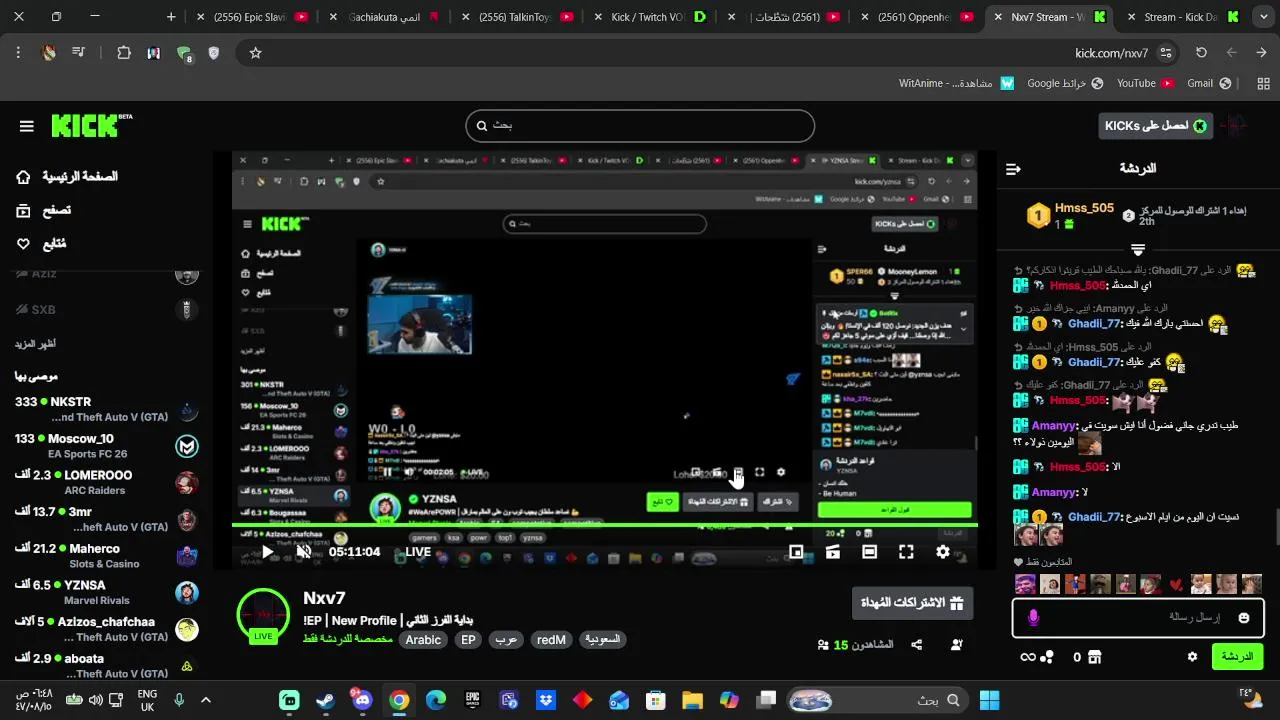Open the Following heart sidebar icon
The height and width of the screenshot is (720, 1280).
pos(23,243)
